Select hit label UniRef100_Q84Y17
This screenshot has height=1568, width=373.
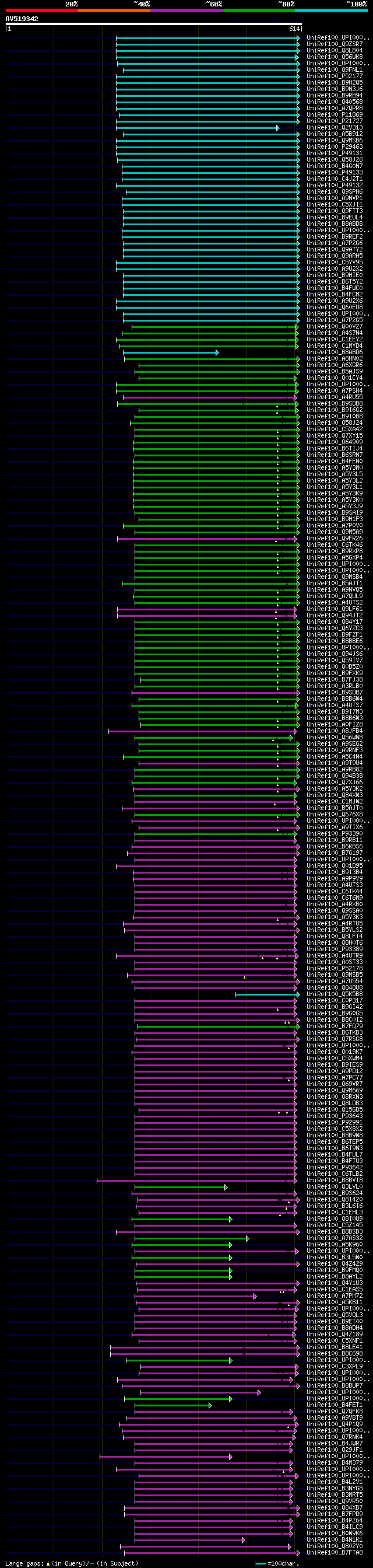coord(335,622)
